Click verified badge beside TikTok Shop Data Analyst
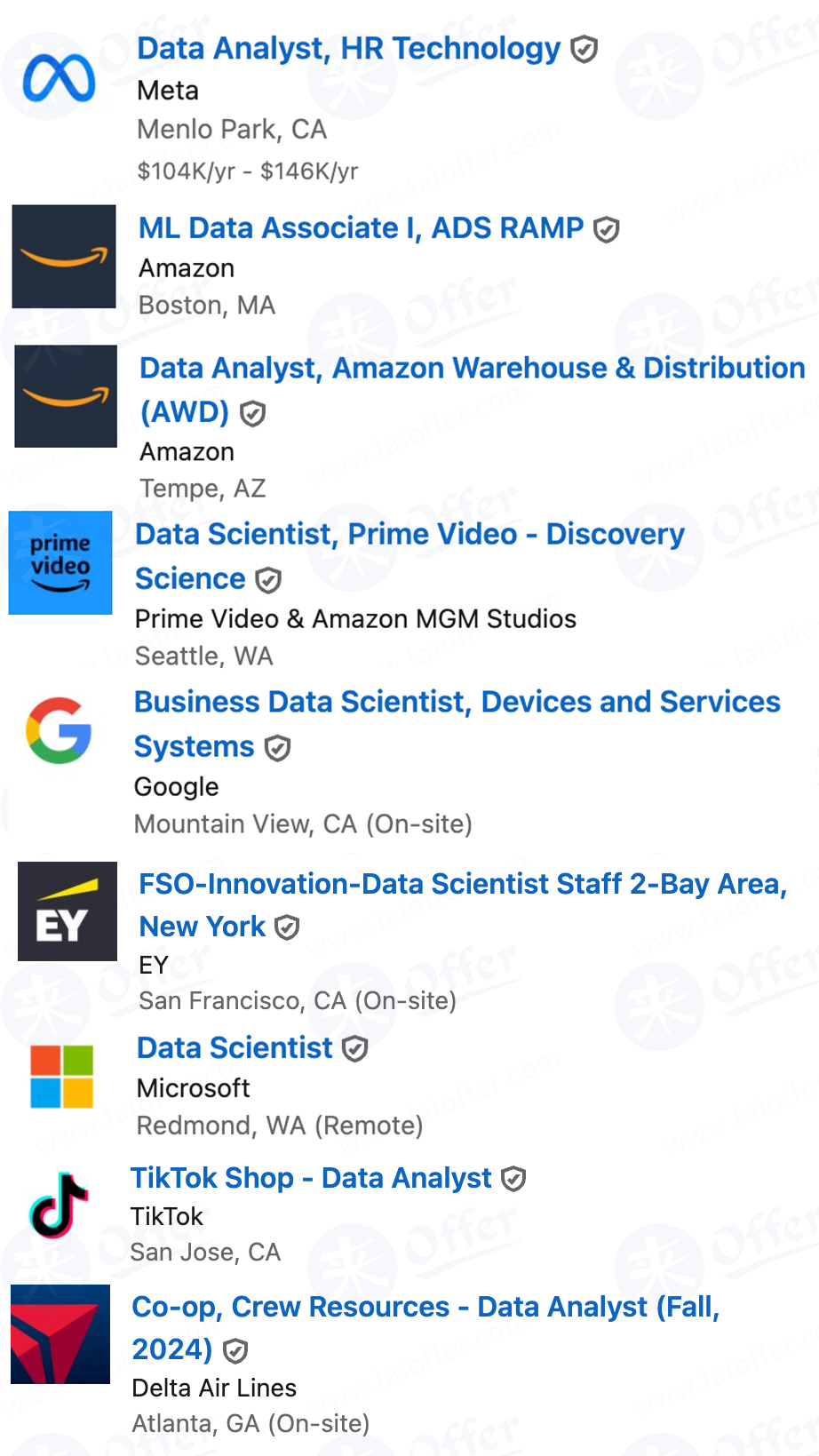 click(513, 1179)
